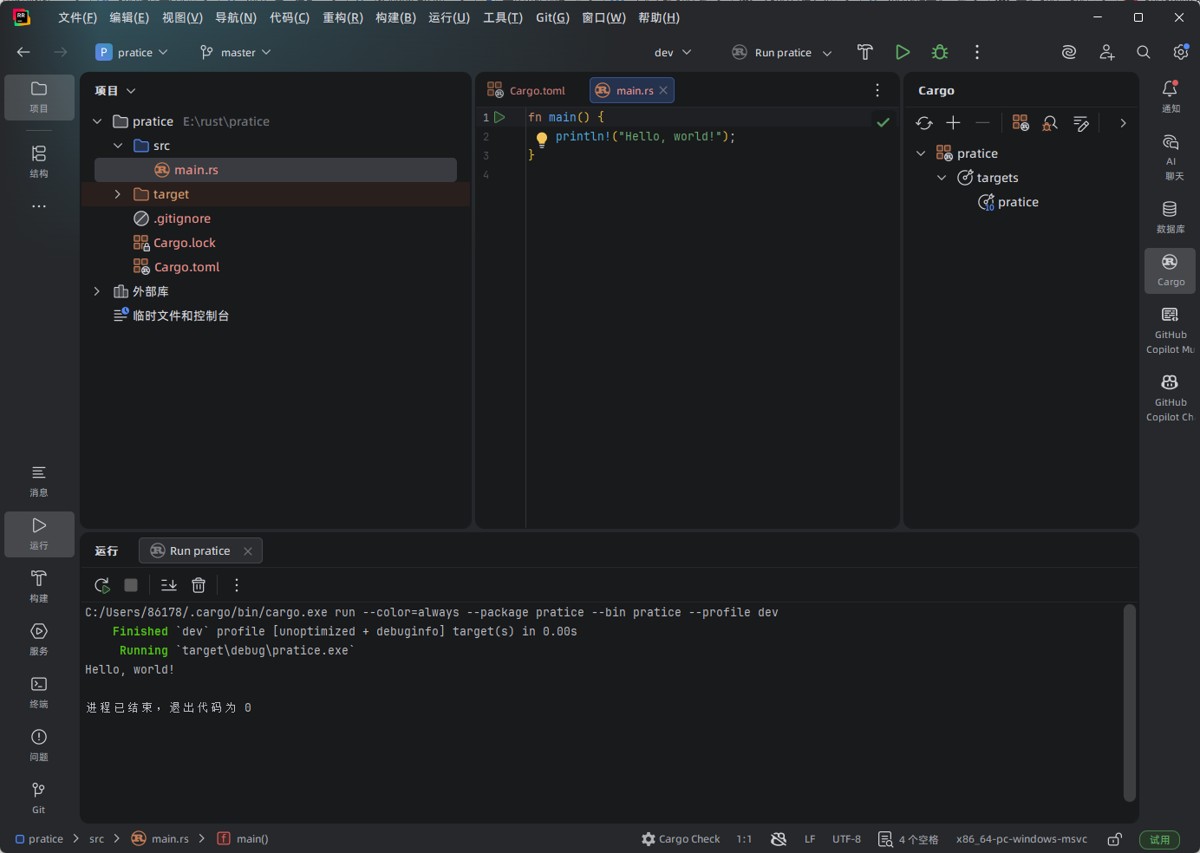This screenshot has height=853, width=1200.
Task: Rerun the program in the Run panel
Action: click(102, 585)
